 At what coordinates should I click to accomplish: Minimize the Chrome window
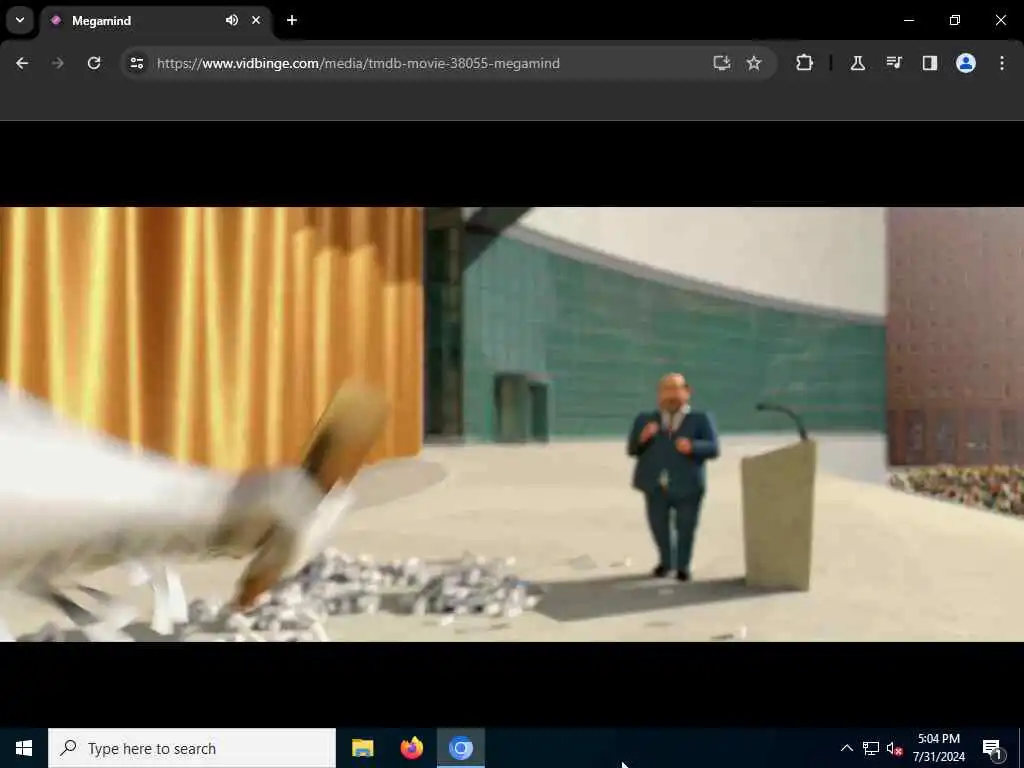click(908, 20)
